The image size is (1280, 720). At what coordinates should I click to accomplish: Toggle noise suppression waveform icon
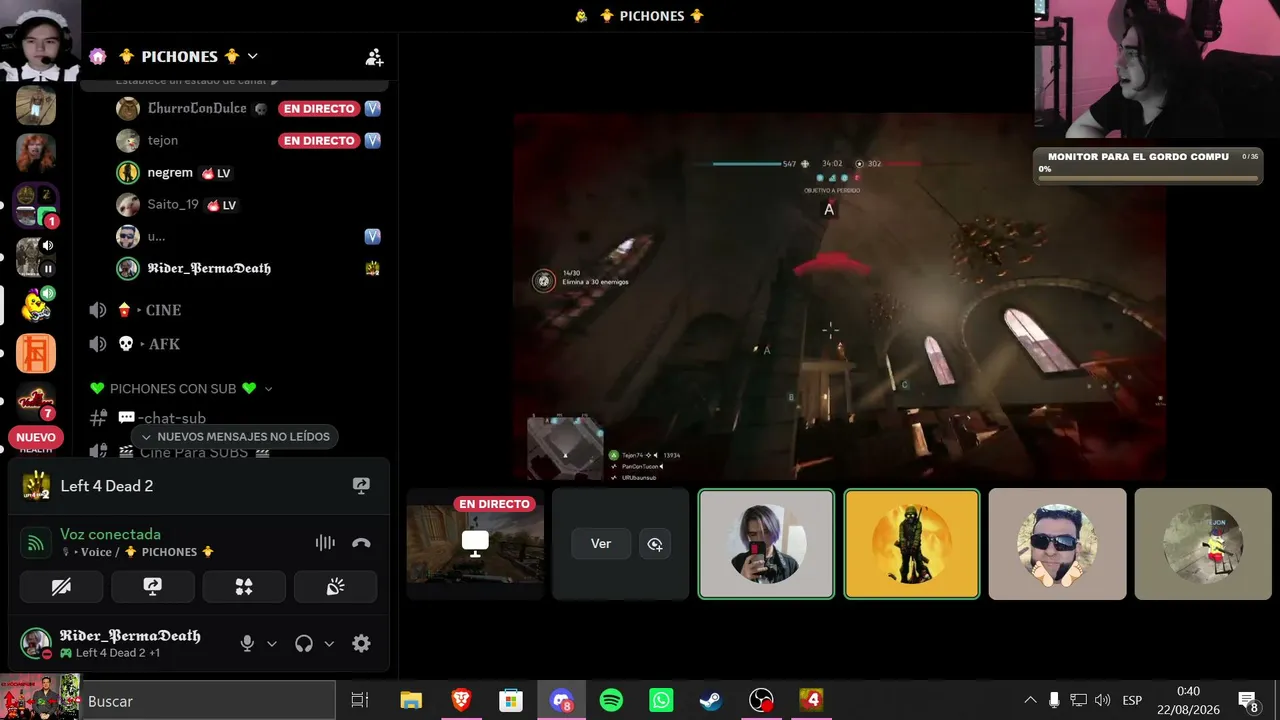325,543
